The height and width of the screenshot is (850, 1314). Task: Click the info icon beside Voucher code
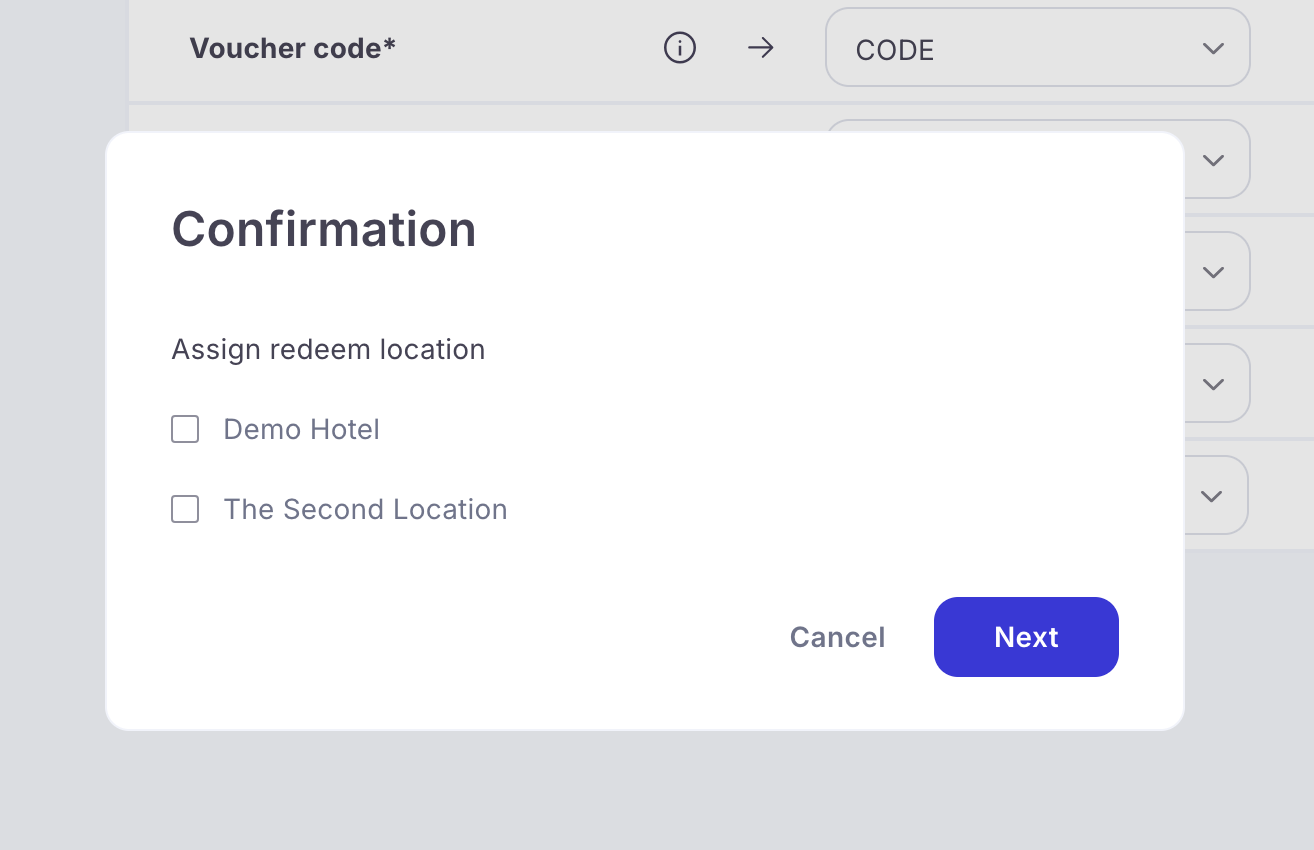680,47
